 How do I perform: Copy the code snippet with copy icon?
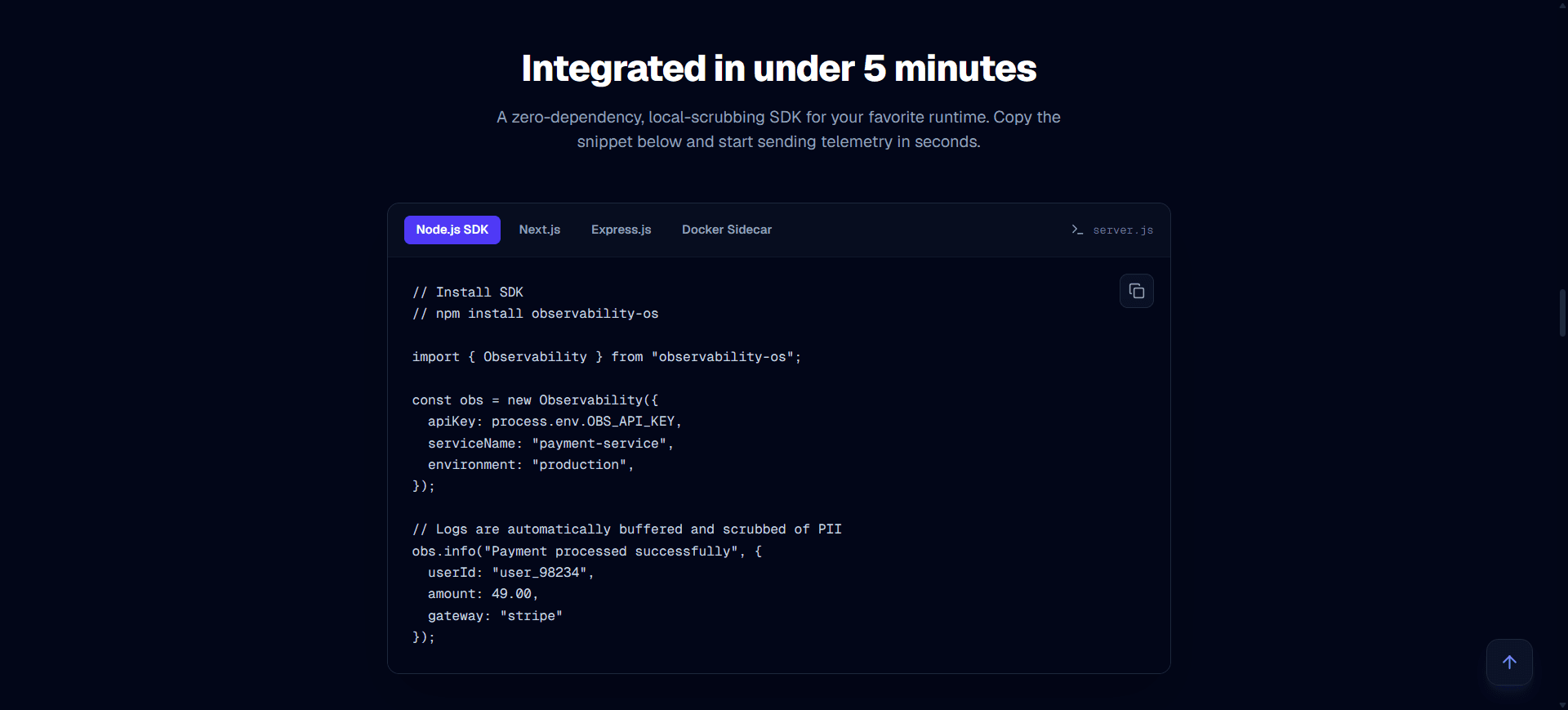[1136, 291]
